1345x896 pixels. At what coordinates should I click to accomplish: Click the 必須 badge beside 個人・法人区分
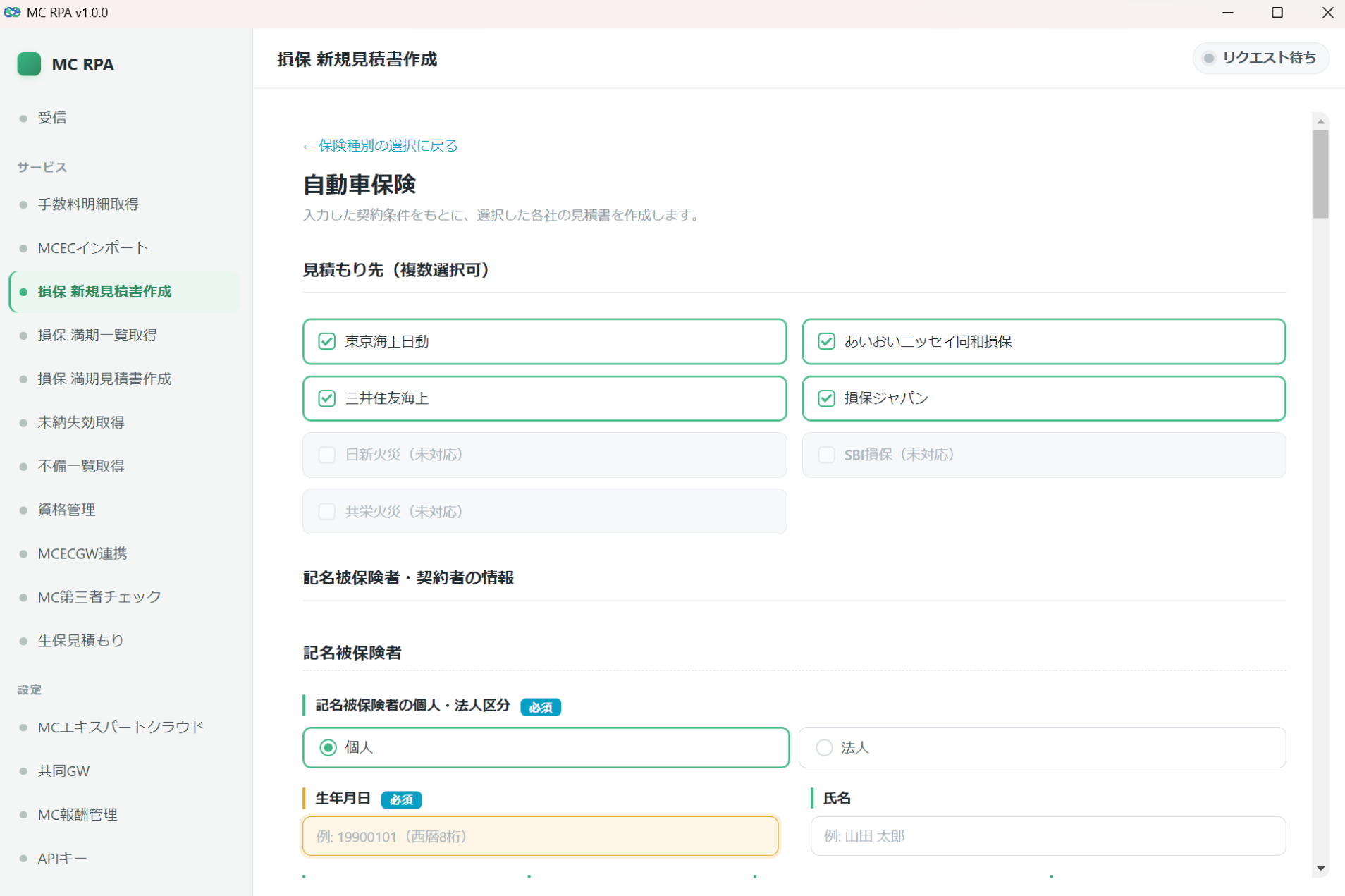pyautogui.click(x=541, y=707)
